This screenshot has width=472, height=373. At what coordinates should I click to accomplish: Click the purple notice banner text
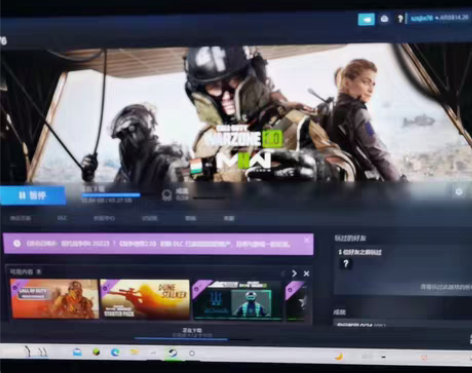point(158,244)
